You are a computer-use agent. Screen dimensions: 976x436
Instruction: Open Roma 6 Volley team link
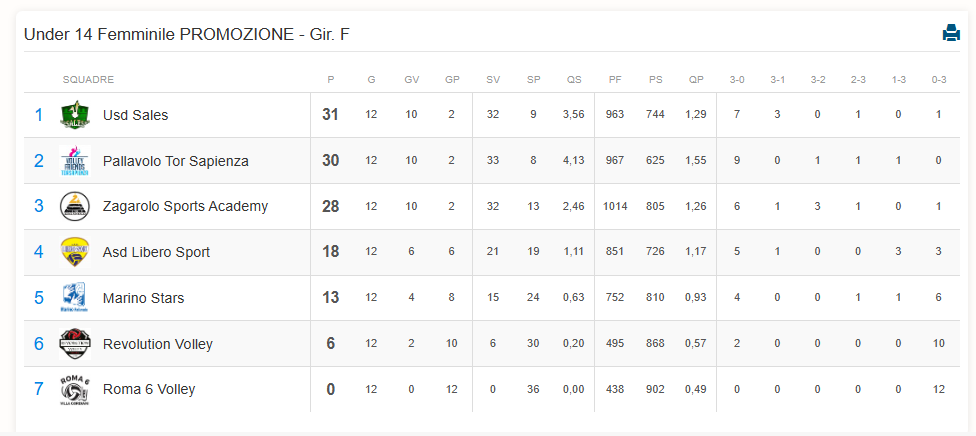click(149, 389)
